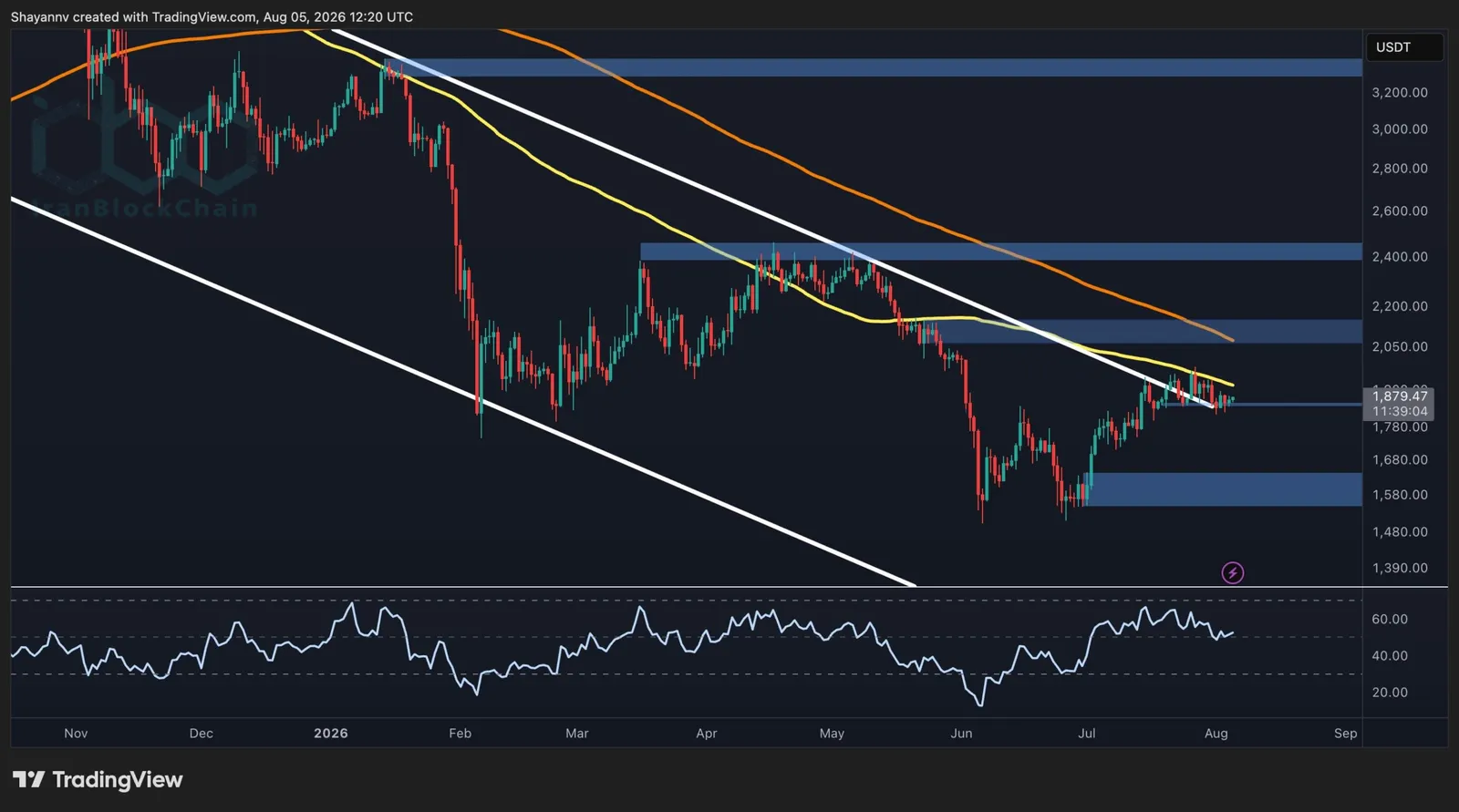The height and width of the screenshot is (812, 1459).
Task: Select the Jul label on time axis
Action: [1086, 733]
